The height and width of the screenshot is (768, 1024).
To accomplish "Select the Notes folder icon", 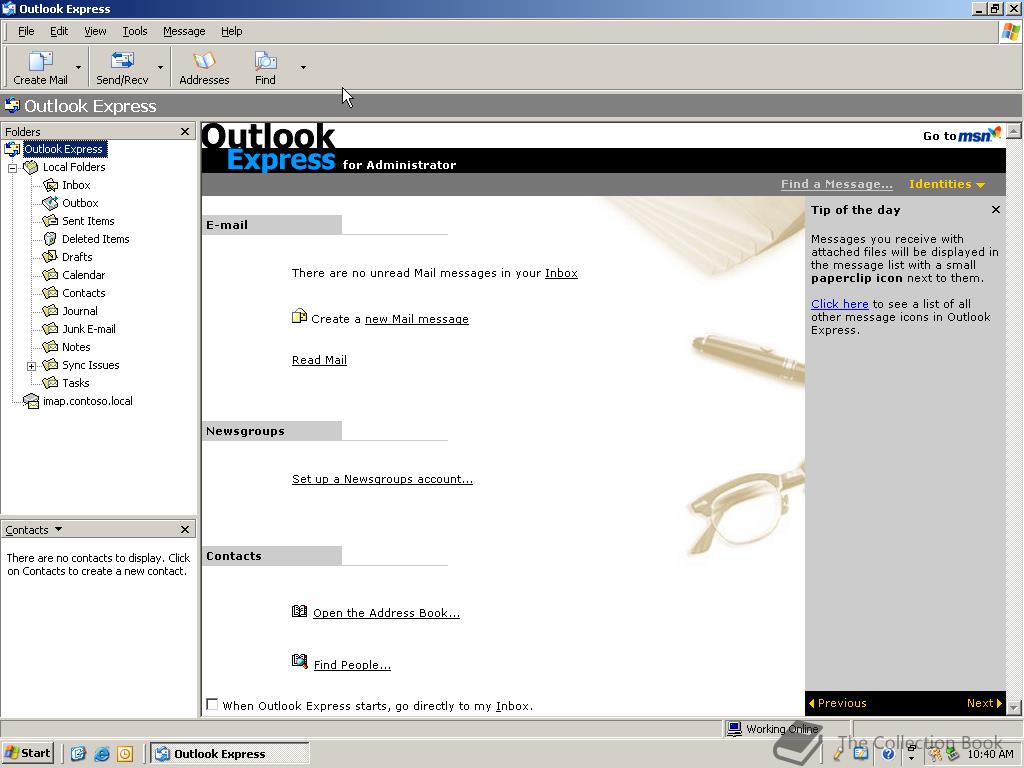I will (x=50, y=347).
